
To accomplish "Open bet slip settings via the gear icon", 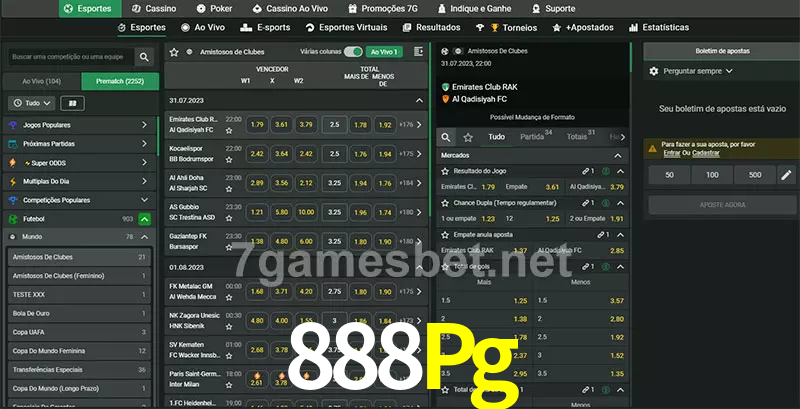I will [654, 71].
